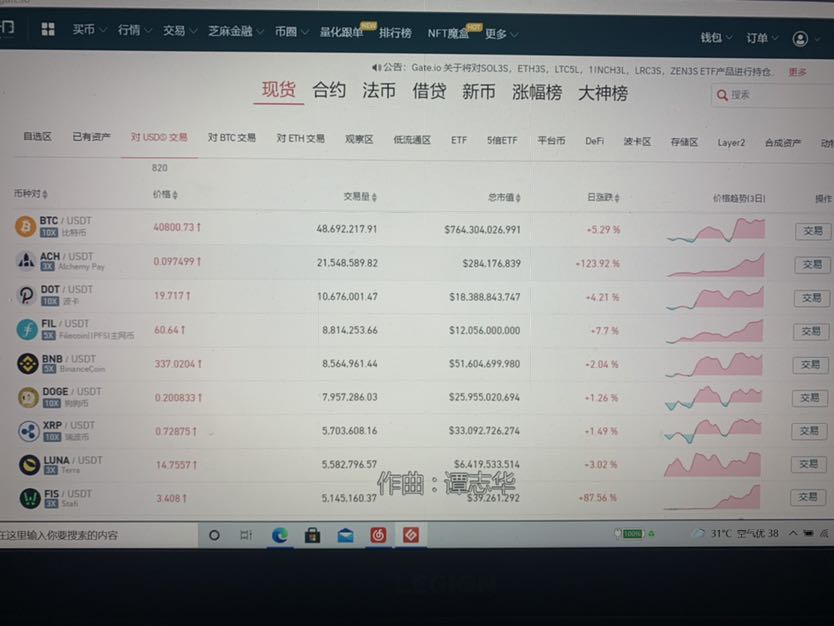Sort by 币种对 column header

point(30,194)
